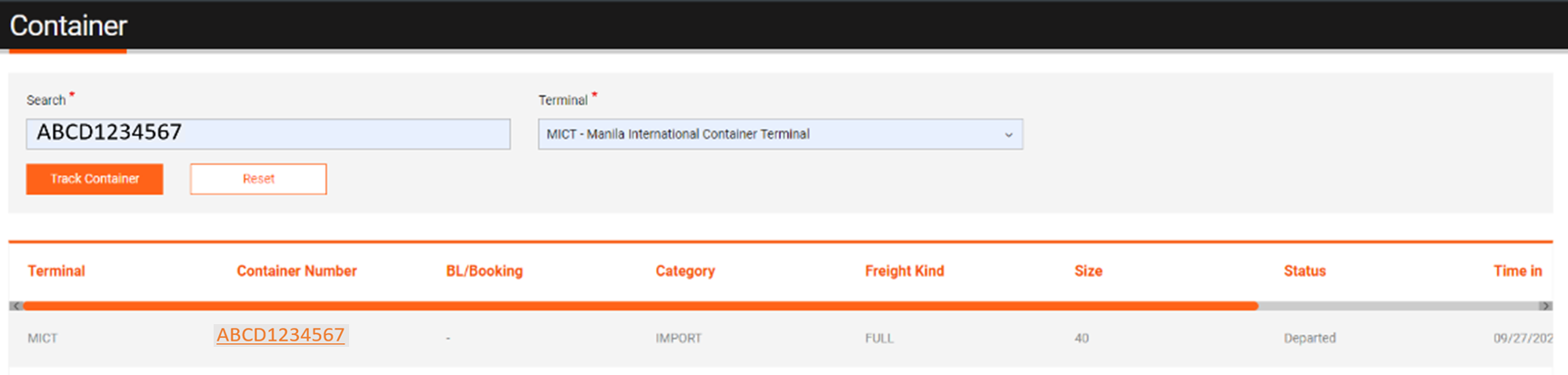Viewport: 1568px width, 375px height.
Task: Open the Container tab
Action: [x=68, y=26]
